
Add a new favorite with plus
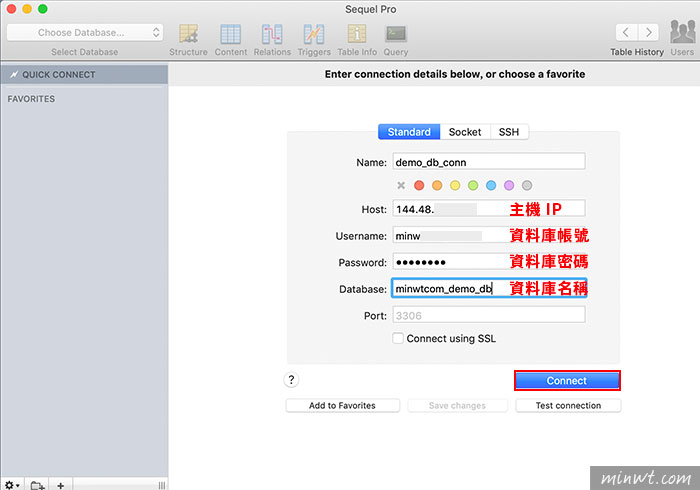(x=61, y=485)
